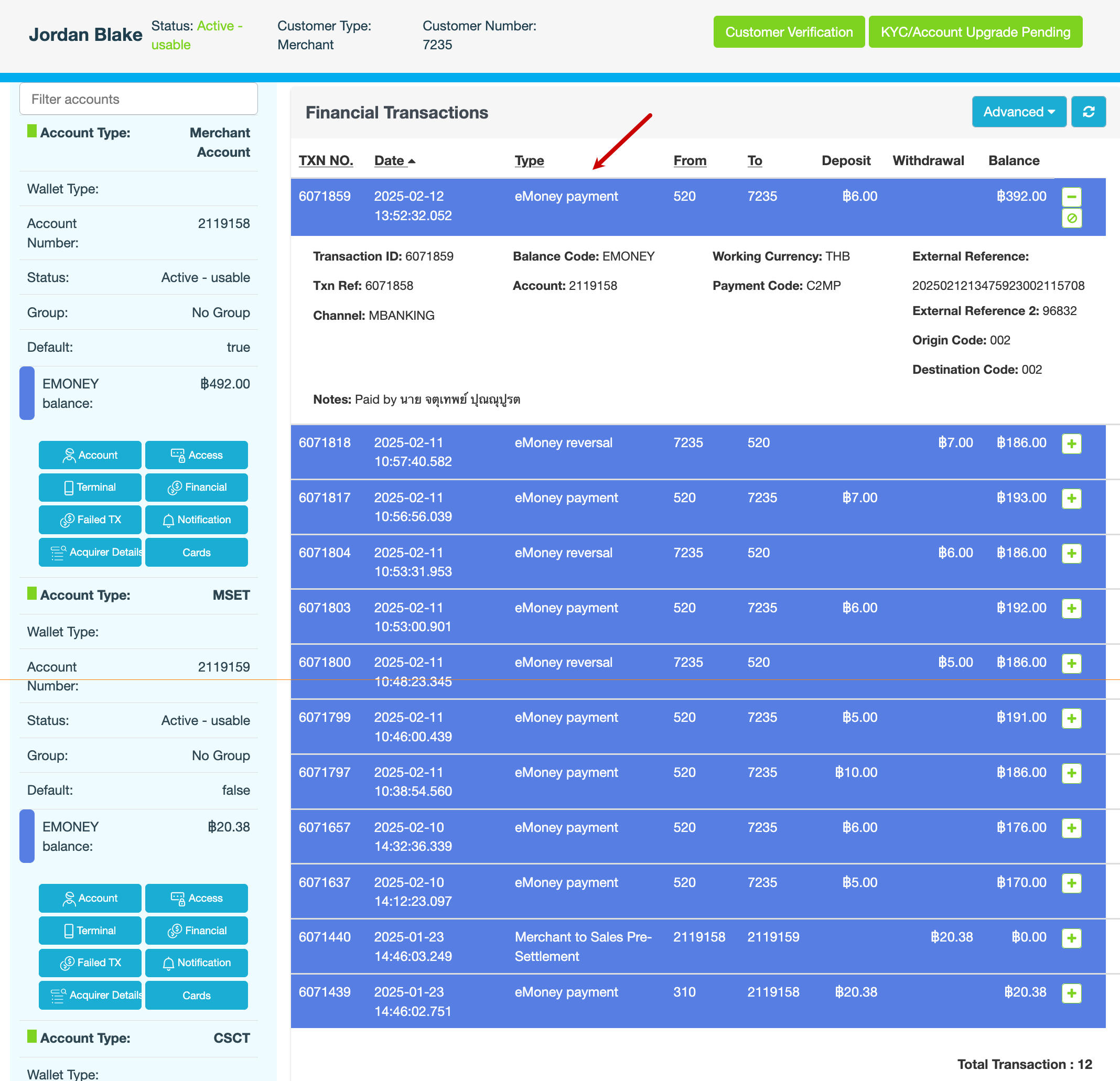
Task: Open the Advanced dropdown menu
Action: pyautogui.click(x=1018, y=112)
